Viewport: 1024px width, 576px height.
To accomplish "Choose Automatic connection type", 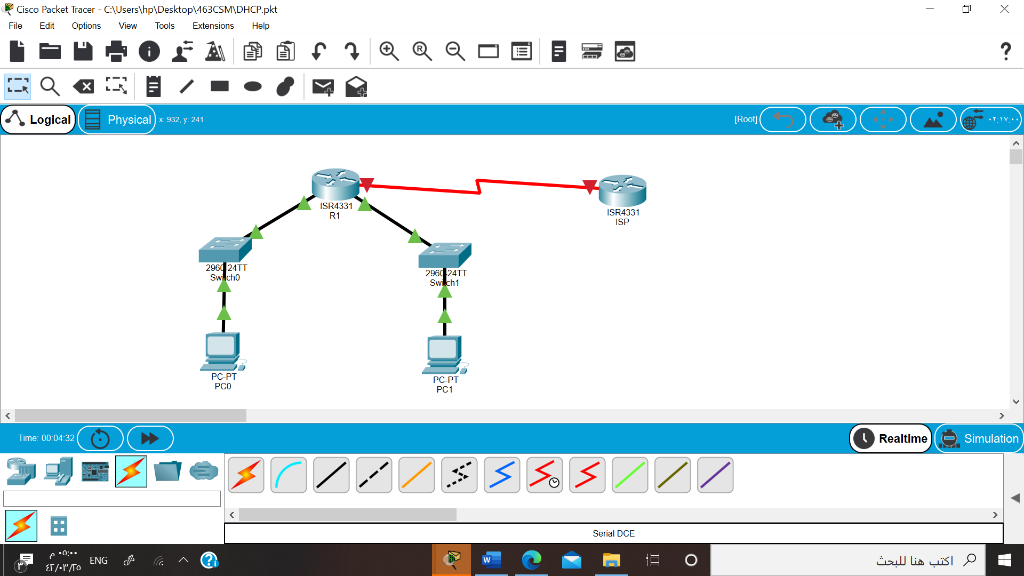I will [246, 475].
